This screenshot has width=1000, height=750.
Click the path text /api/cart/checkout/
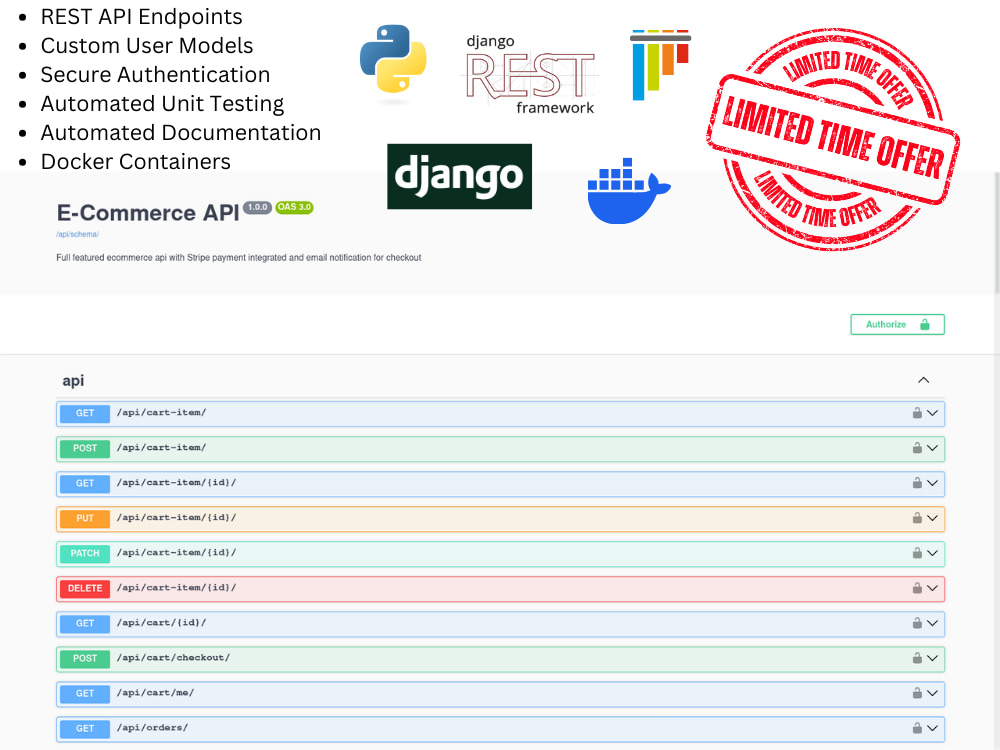[173, 658]
